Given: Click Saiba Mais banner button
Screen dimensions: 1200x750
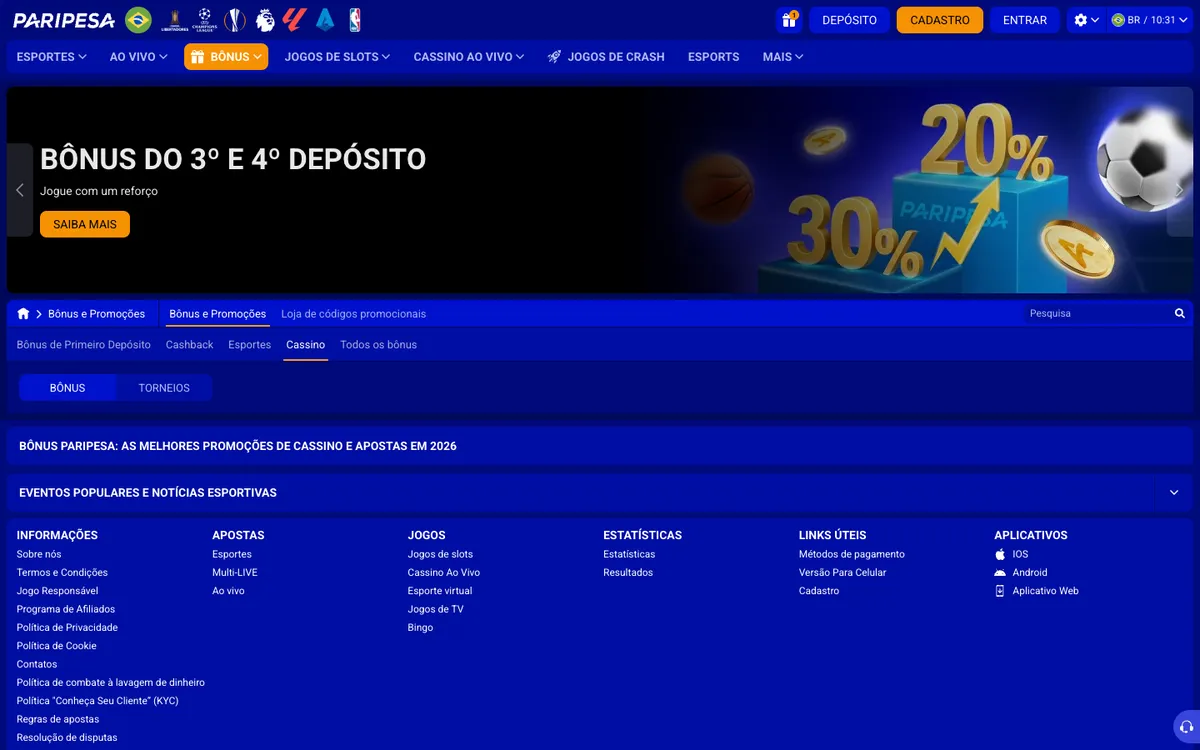Looking at the screenshot, I should coord(85,225).
